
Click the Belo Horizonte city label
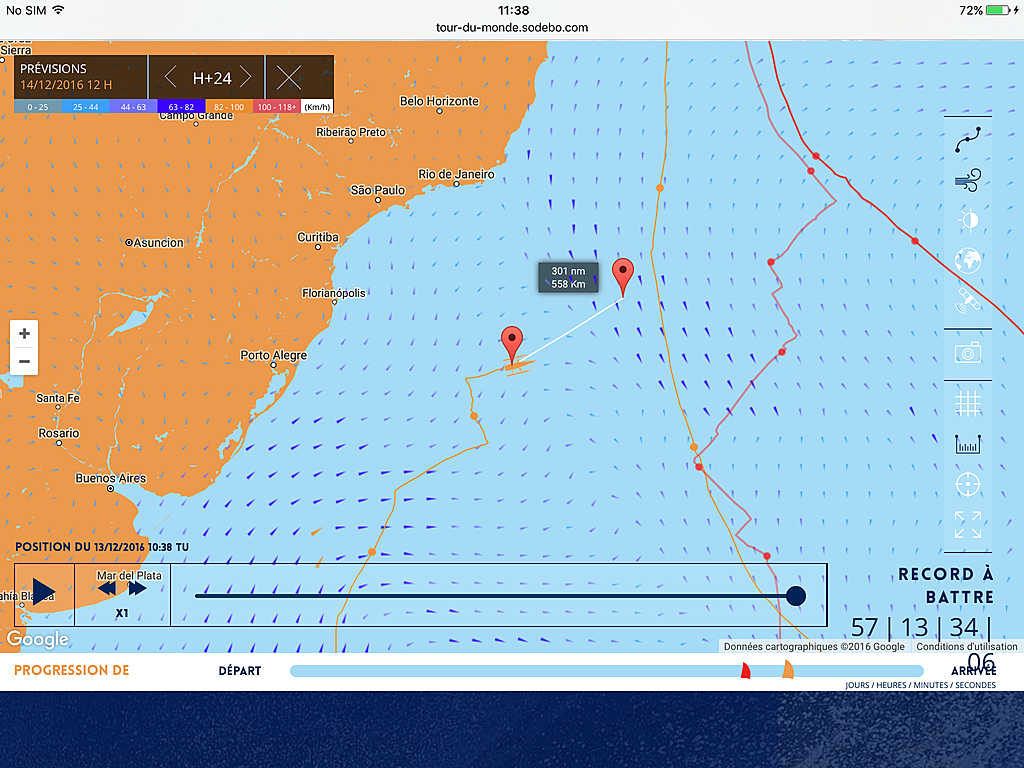[440, 101]
